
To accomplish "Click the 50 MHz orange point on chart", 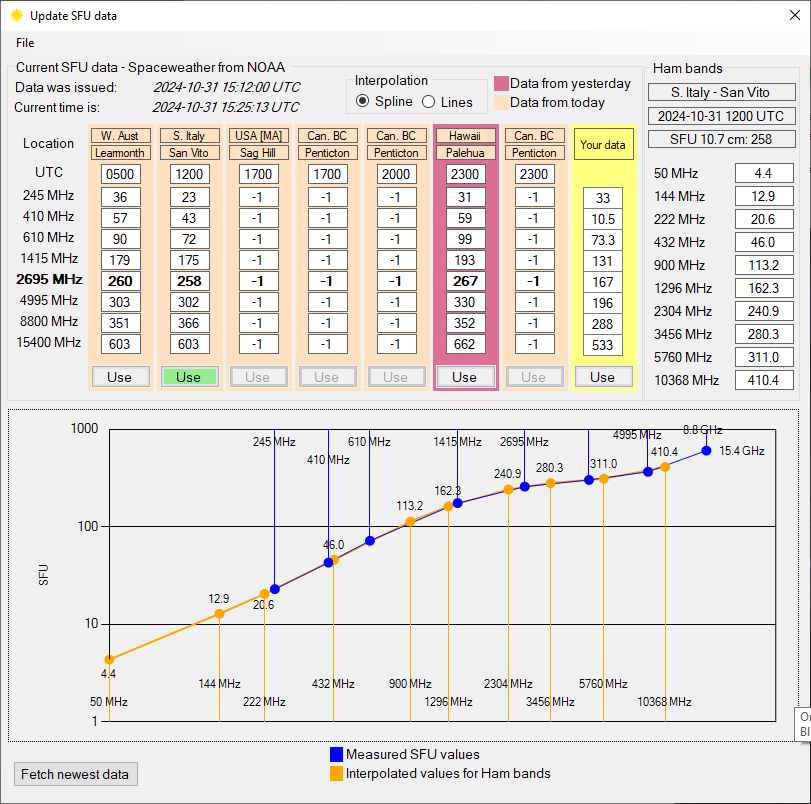I will 109,659.
